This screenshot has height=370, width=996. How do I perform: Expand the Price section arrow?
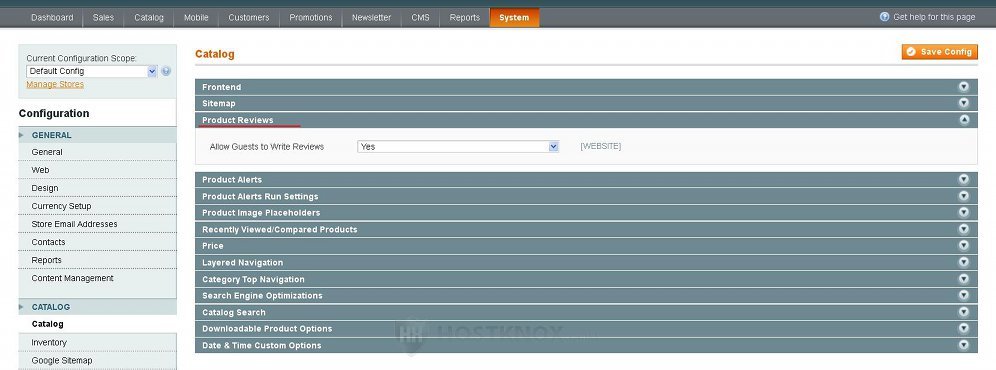964,245
